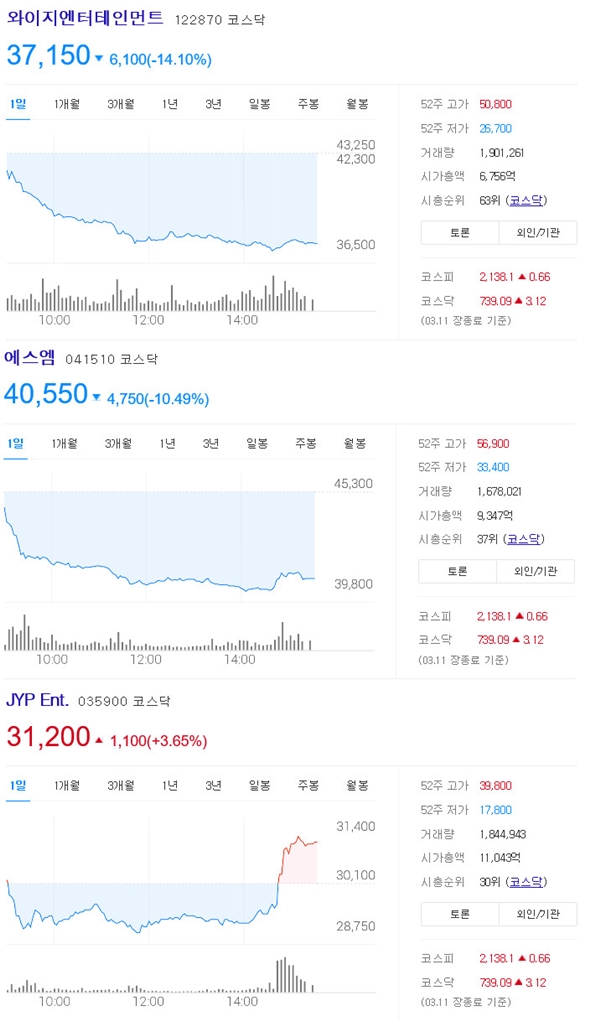
Task: Click 토론 button for JYP Ent.
Action: pyautogui.click(x=460, y=914)
